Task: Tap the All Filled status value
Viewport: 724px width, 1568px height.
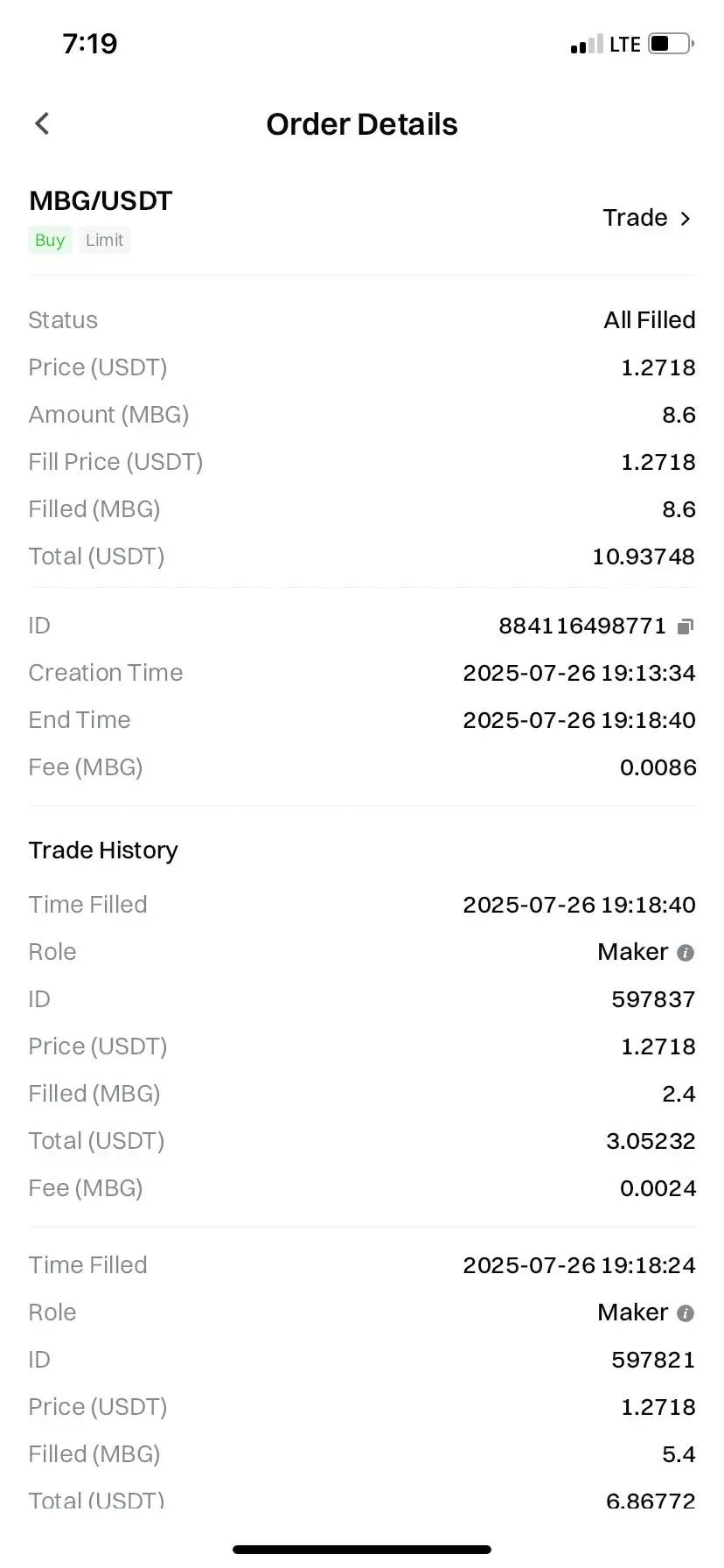Action: 650,320
